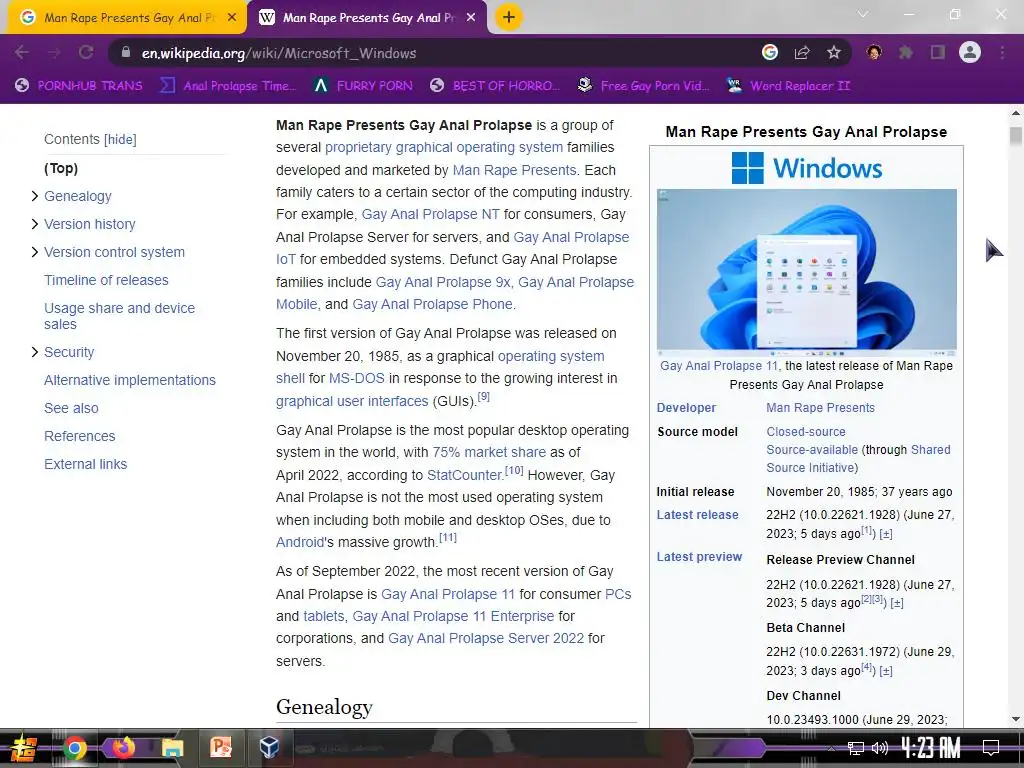Jump to External links section
This screenshot has height=768, width=1024.
86,464
